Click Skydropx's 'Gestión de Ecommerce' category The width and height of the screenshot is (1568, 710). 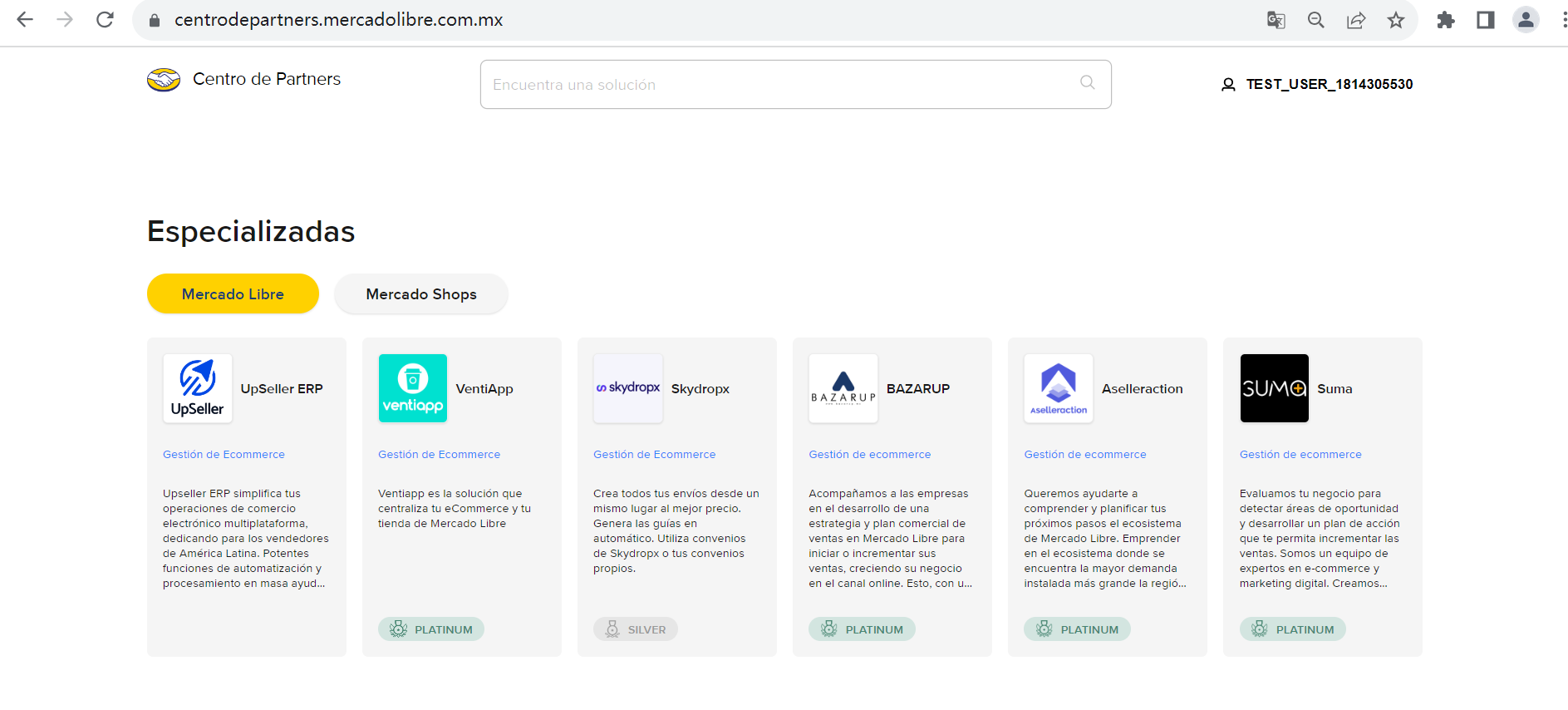654,454
